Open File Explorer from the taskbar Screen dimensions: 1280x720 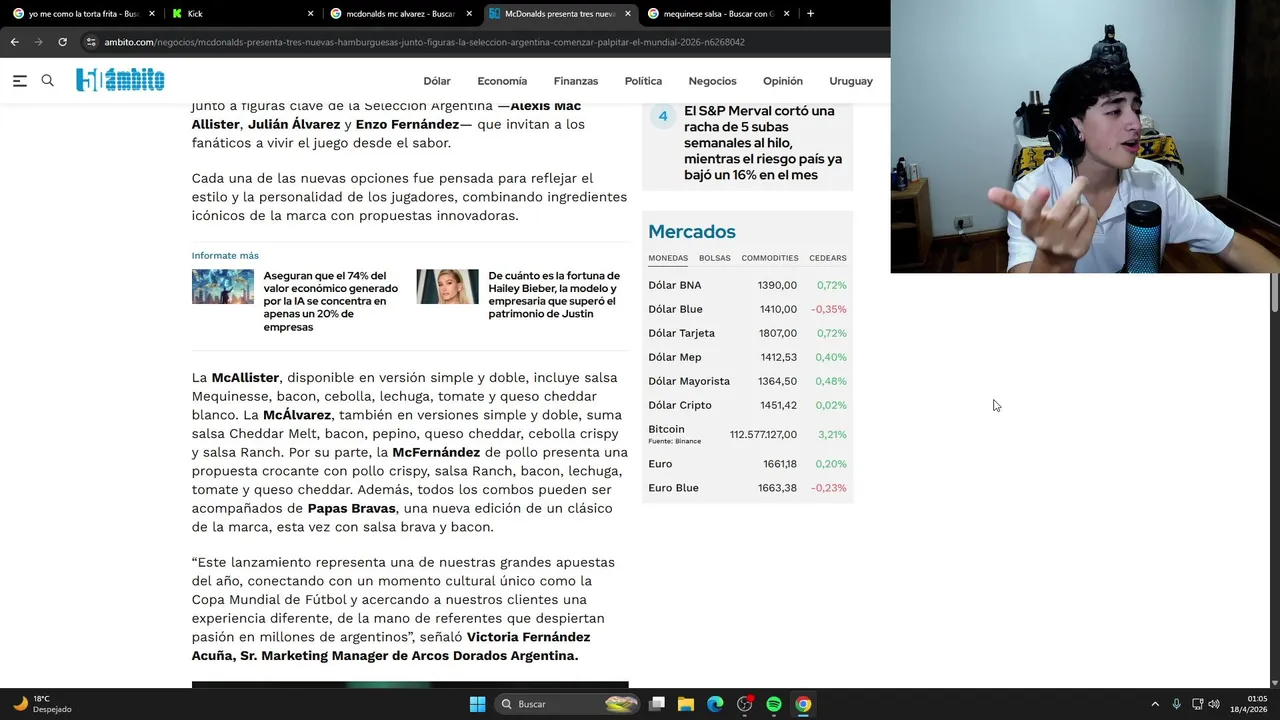pyautogui.click(x=686, y=704)
